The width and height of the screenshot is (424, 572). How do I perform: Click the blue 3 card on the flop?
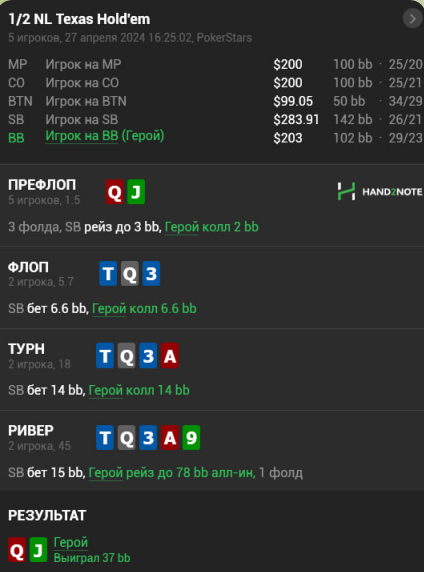(x=151, y=273)
